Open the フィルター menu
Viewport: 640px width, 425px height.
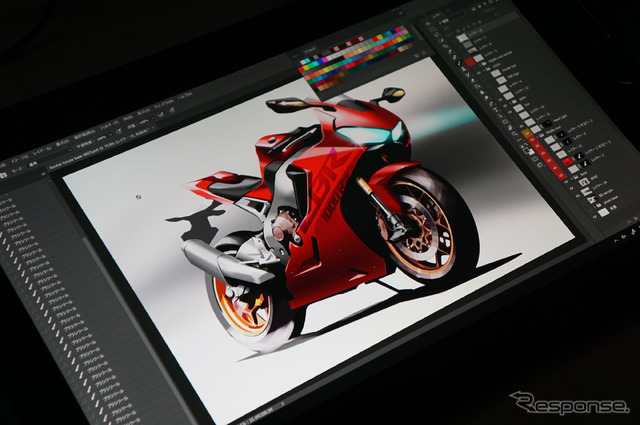click(109, 125)
